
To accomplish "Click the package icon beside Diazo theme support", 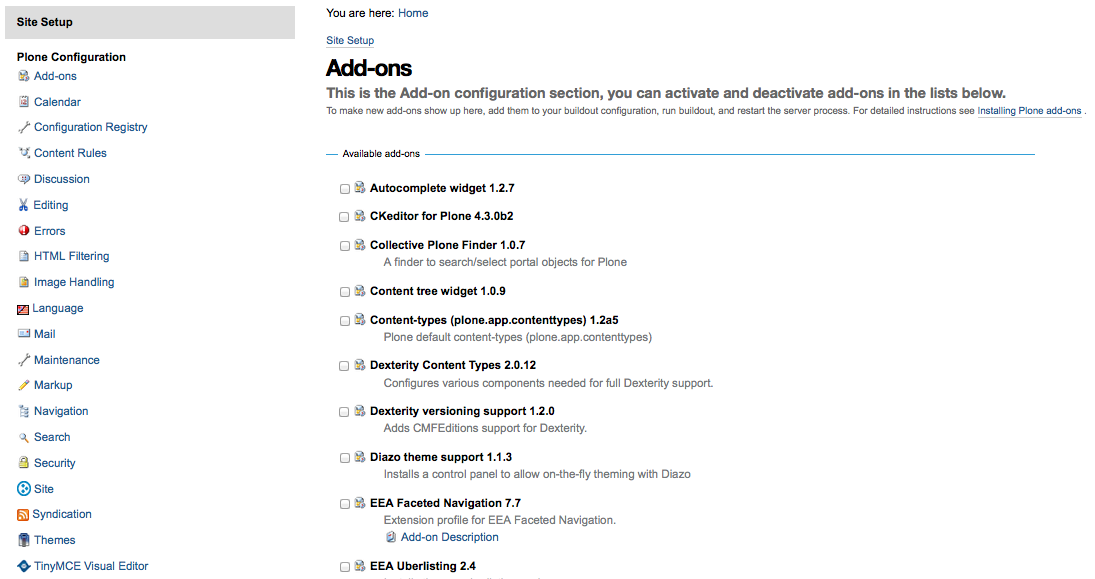I will [360, 456].
